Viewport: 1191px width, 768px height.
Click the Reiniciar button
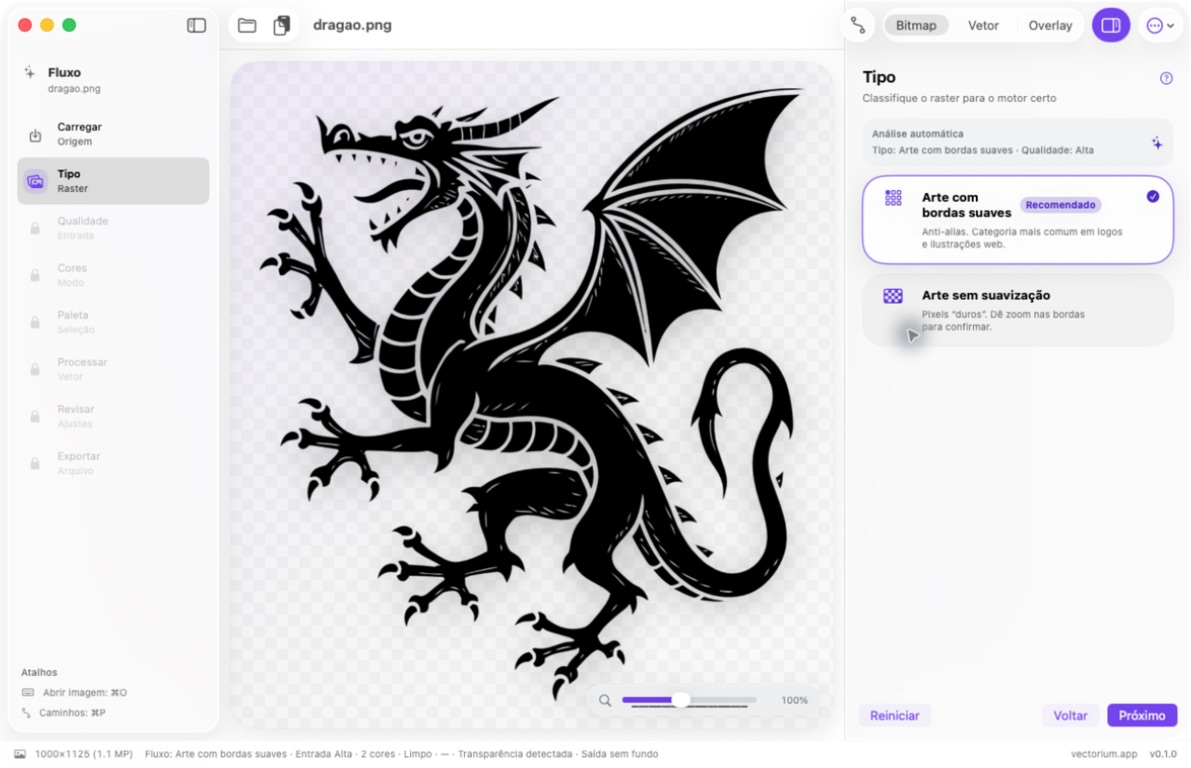coord(894,716)
